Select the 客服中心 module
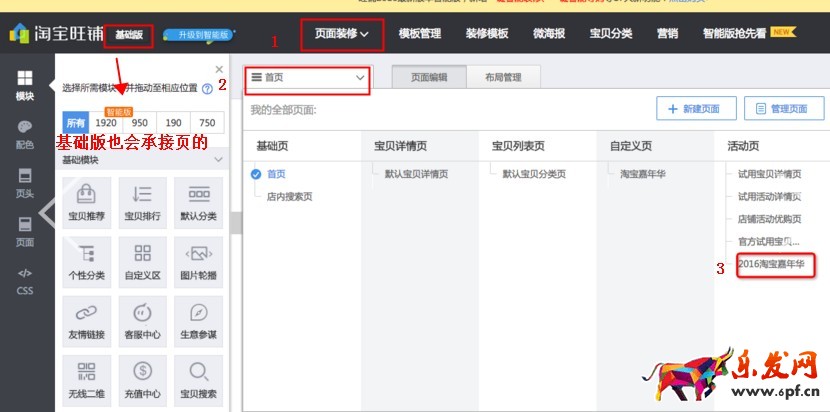Viewport: 830px width, 412px height. (142, 321)
